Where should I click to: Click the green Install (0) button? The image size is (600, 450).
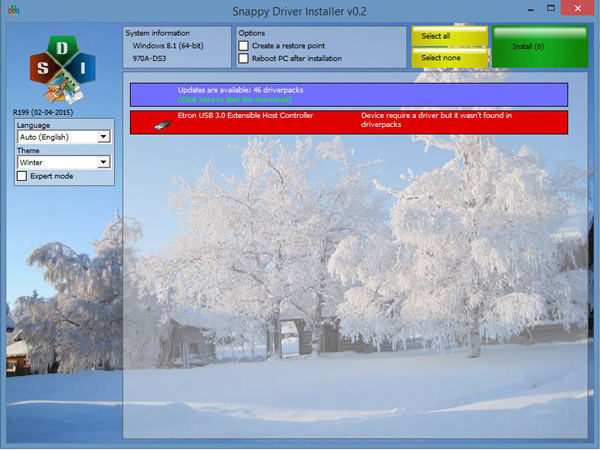tap(540, 47)
